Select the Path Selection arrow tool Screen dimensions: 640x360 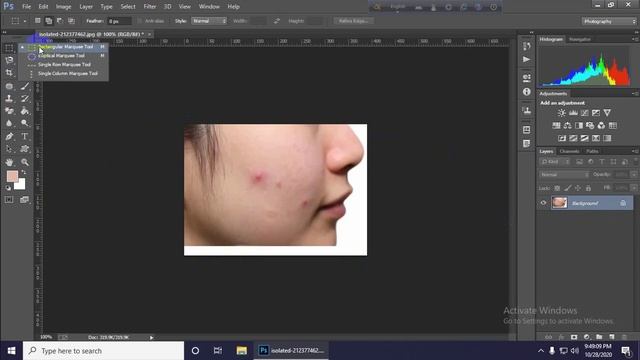[9, 149]
